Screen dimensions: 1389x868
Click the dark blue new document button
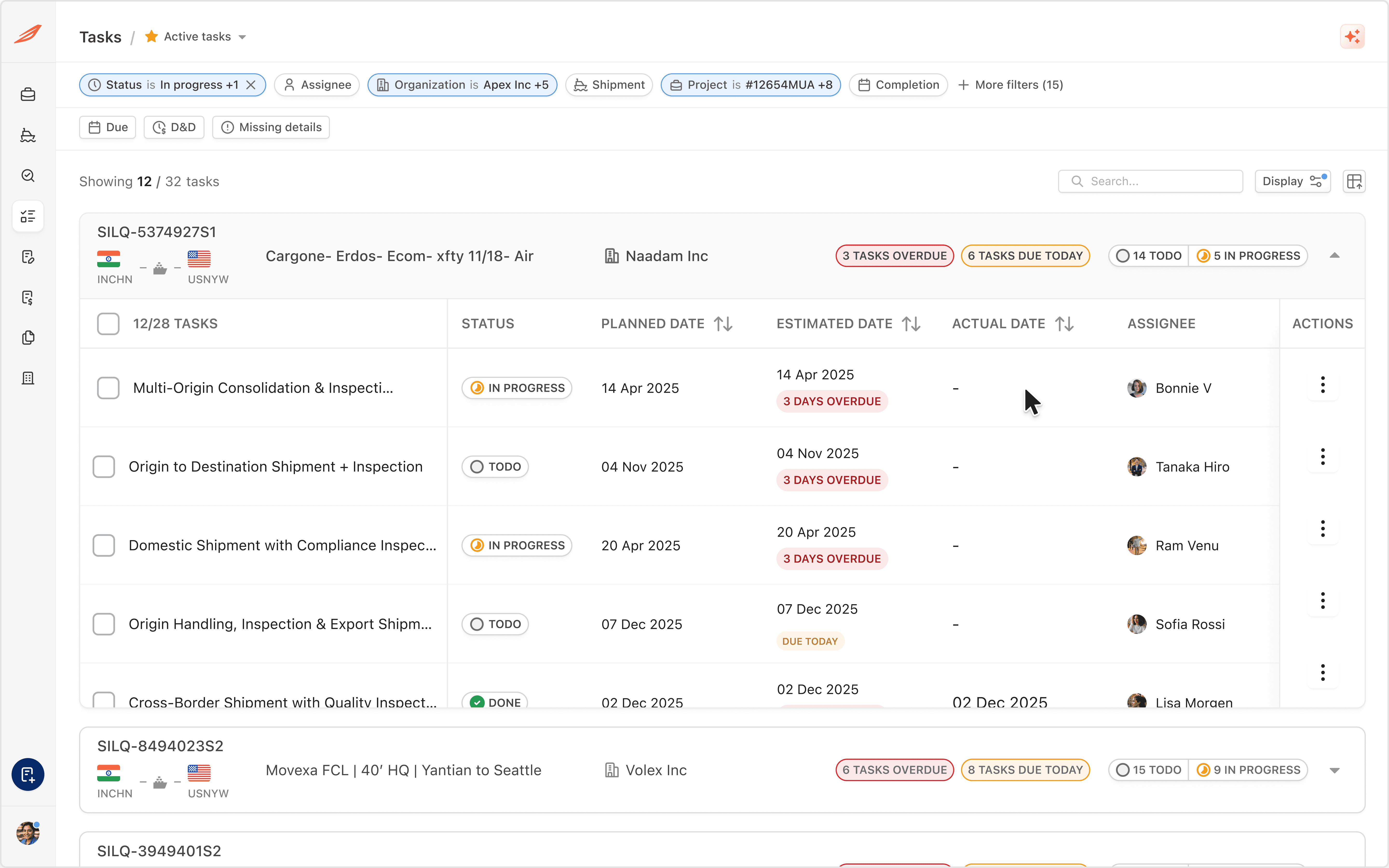point(27,774)
